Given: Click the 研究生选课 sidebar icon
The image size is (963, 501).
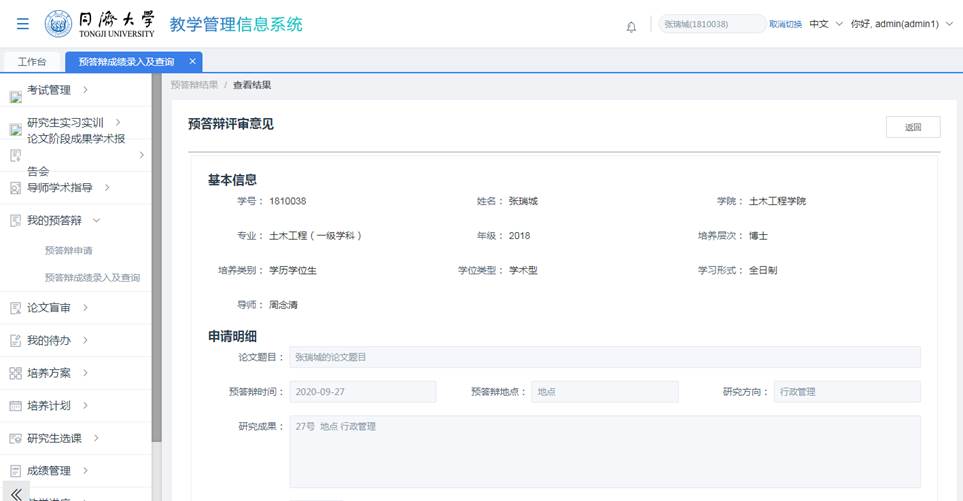Looking at the screenshot, I should coord(15,438).
